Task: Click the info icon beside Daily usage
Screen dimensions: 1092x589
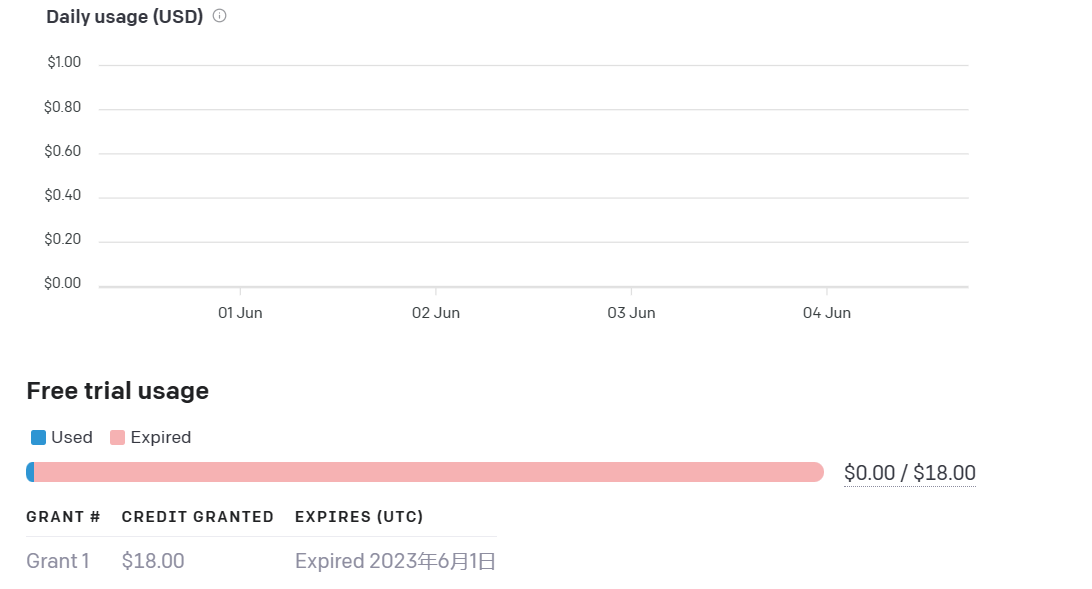Action: [218, 15]
